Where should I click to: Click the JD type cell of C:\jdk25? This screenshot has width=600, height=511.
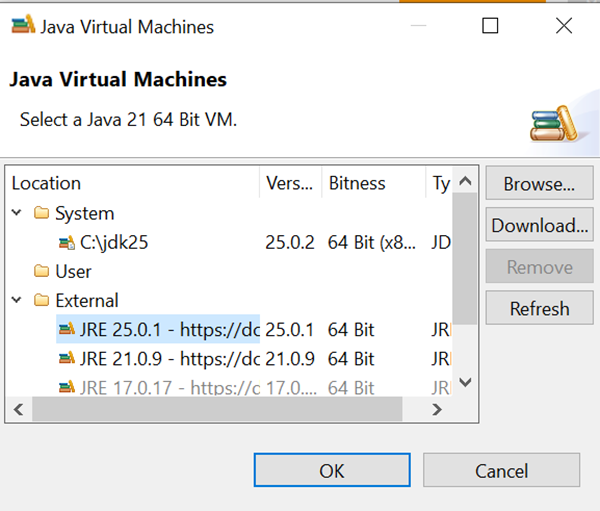coord(441,242)
